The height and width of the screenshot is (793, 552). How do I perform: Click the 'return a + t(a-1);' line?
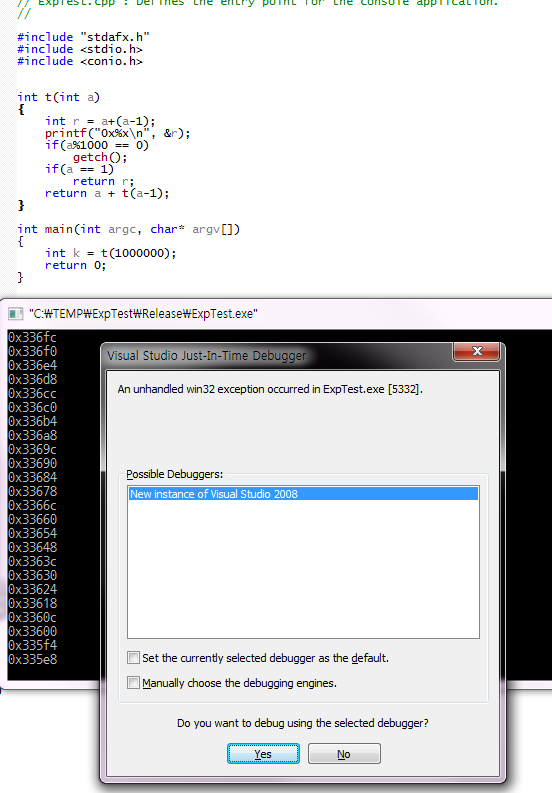point(107,193)
